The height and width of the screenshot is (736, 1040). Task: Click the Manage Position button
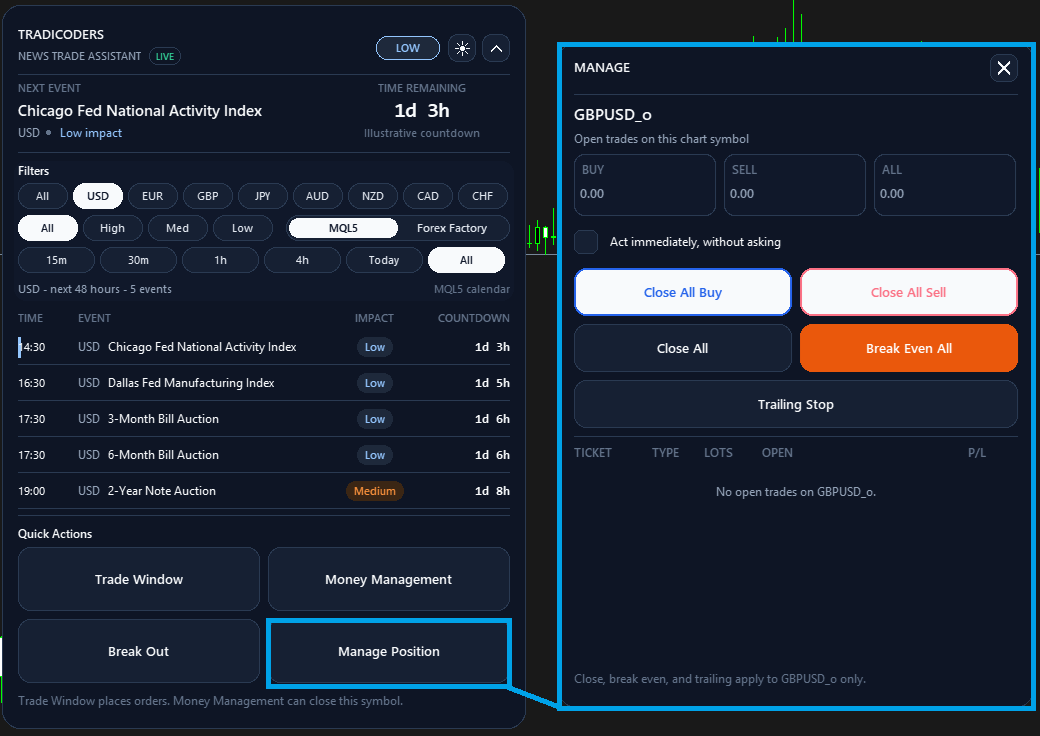pyautogui.click(x=389, y=652)
